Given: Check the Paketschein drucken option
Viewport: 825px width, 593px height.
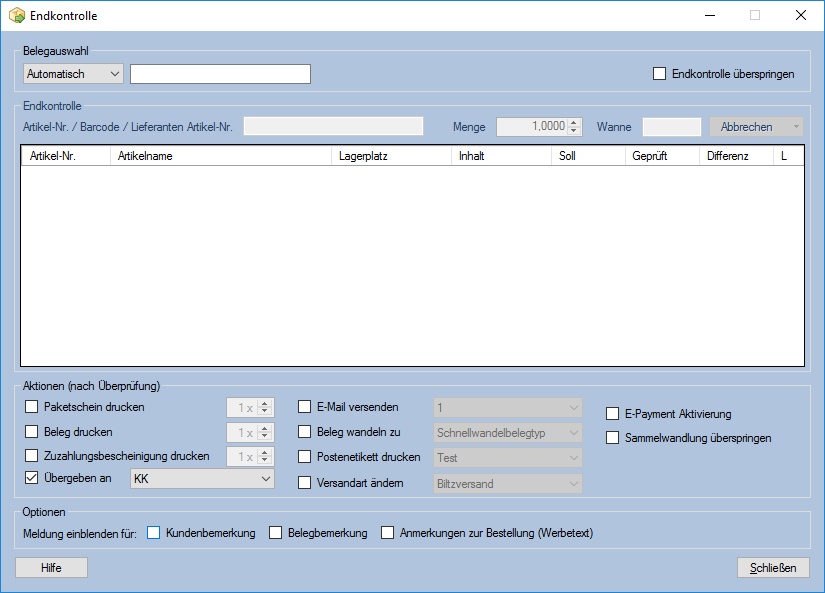Looking at the screenshot, I should (31, 407).
